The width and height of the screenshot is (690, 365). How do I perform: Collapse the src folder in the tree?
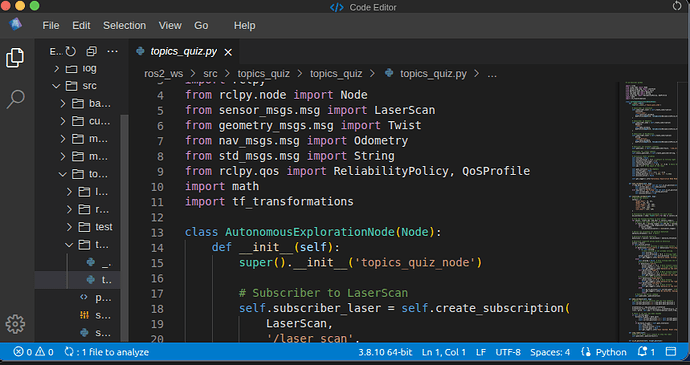coord(56,86)
